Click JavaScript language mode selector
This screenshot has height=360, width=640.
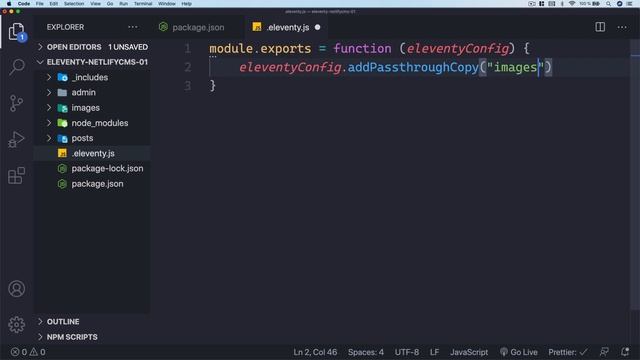(469, 352)
